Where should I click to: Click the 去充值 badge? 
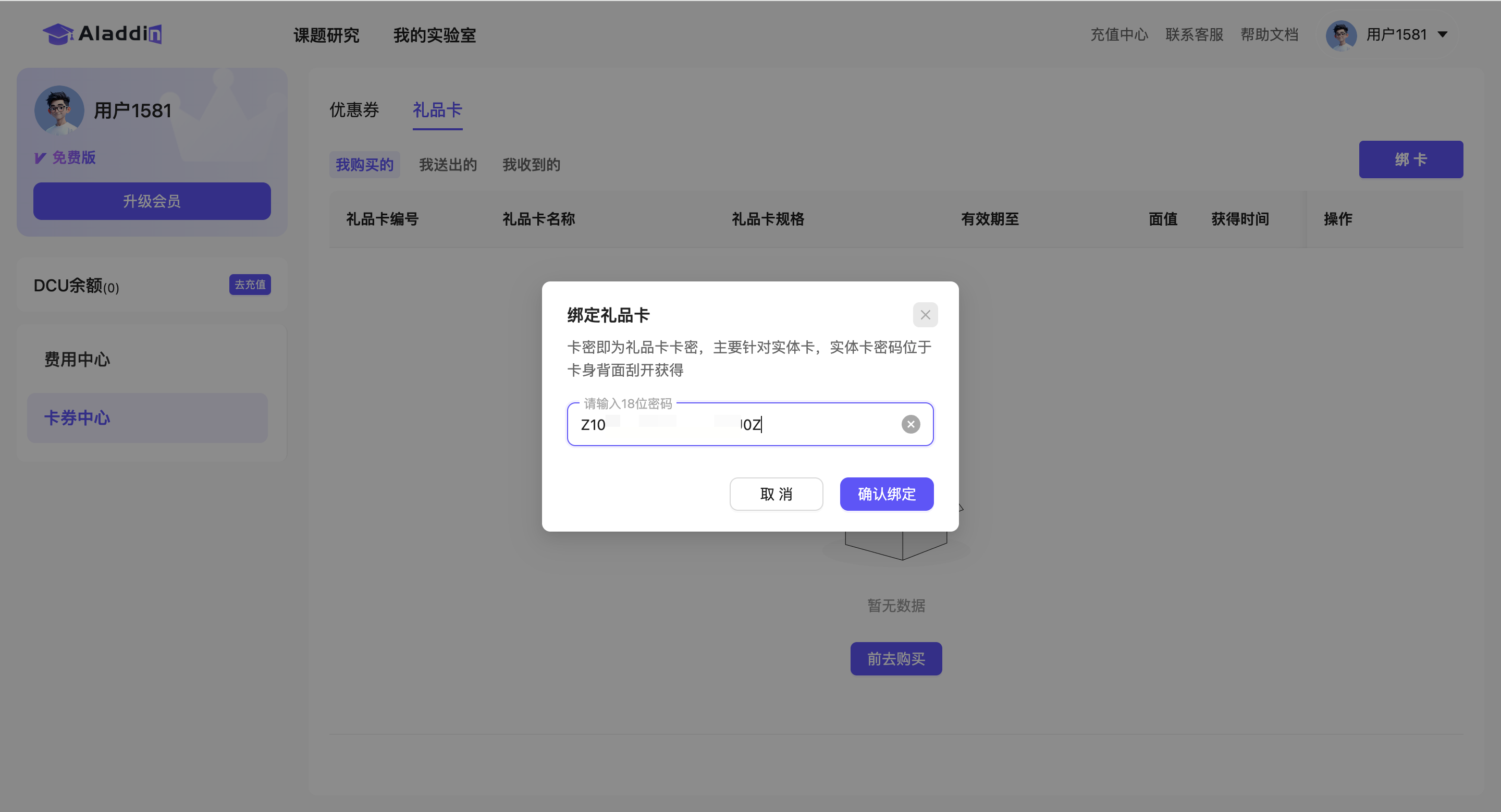(x=250, y=285)
